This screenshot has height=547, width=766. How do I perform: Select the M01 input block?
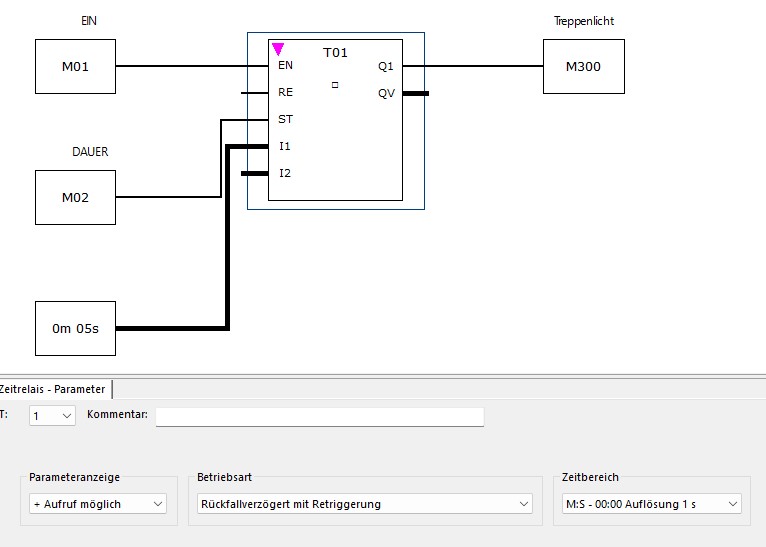click(x=75, y=67)
